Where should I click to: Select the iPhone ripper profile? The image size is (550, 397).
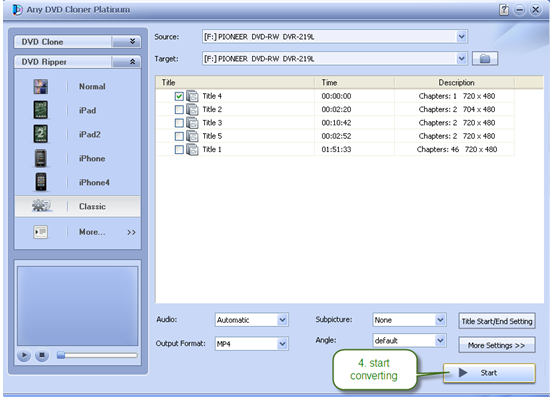78,159
